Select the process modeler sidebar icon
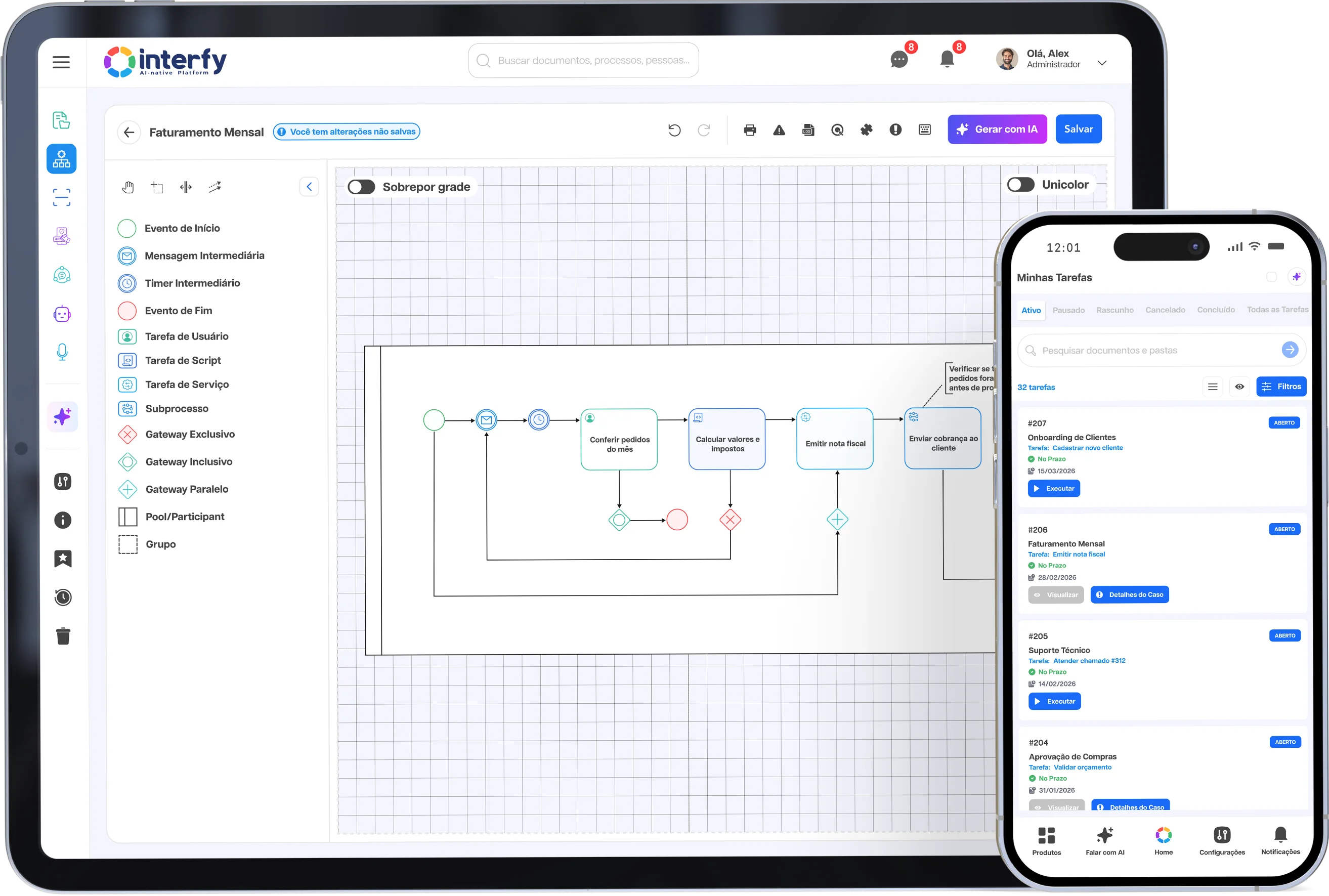Viewport: 1329px width, 896px height. [x=62, y=159]
